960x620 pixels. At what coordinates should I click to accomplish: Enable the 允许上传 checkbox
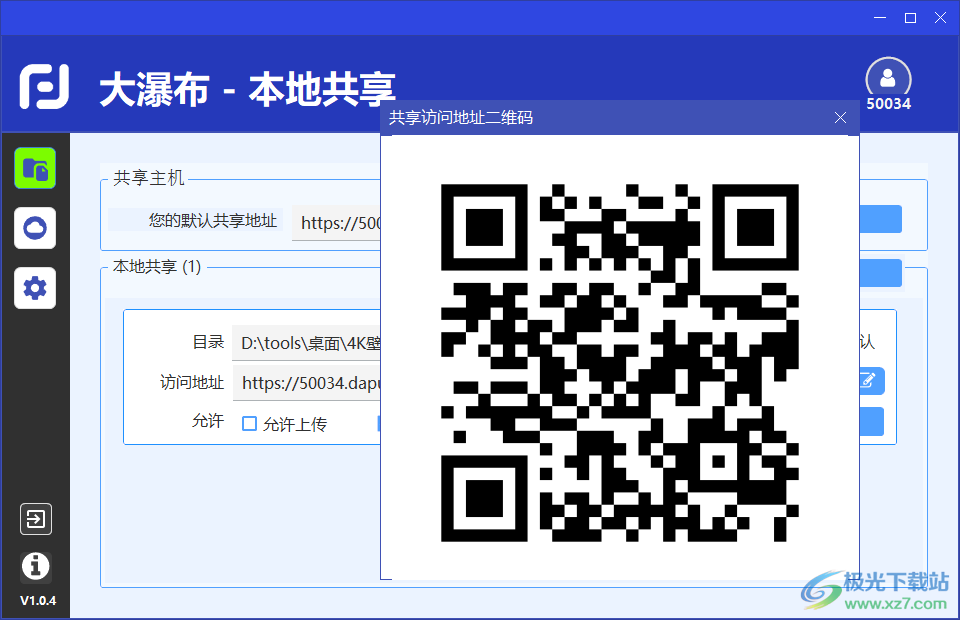(250, 424)
